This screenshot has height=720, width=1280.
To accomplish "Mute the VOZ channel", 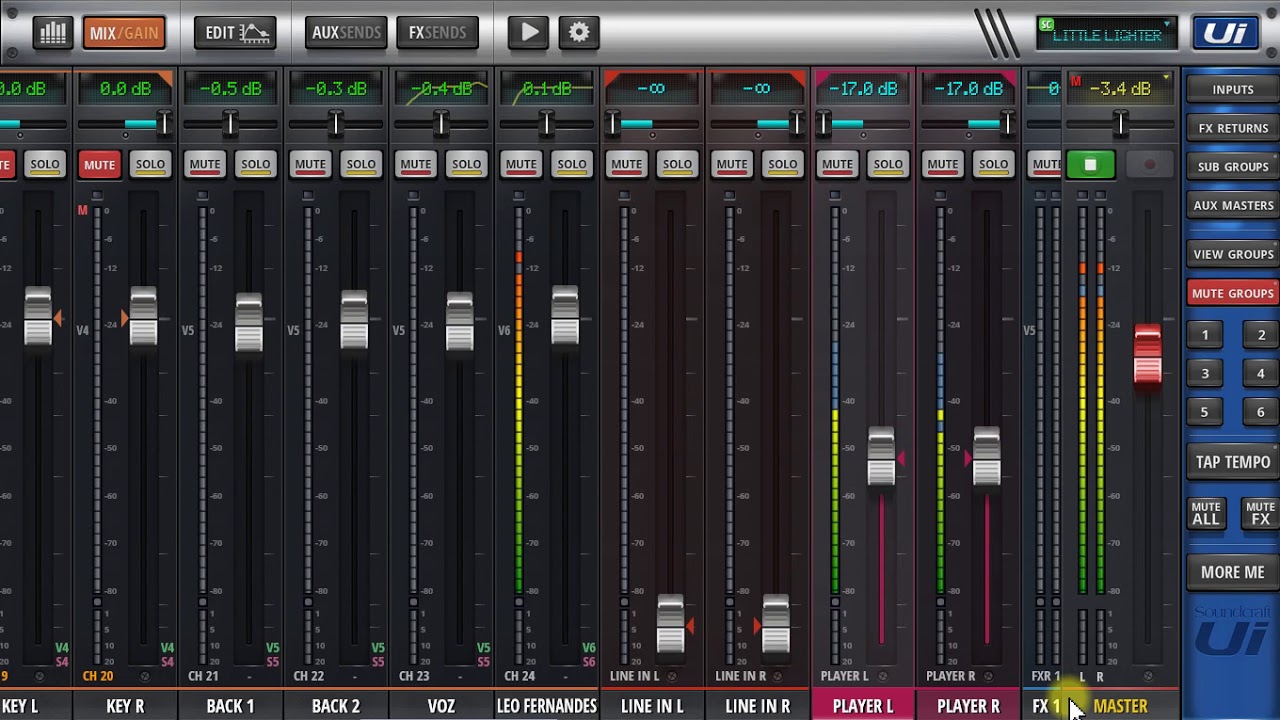I will pos(415,164).
